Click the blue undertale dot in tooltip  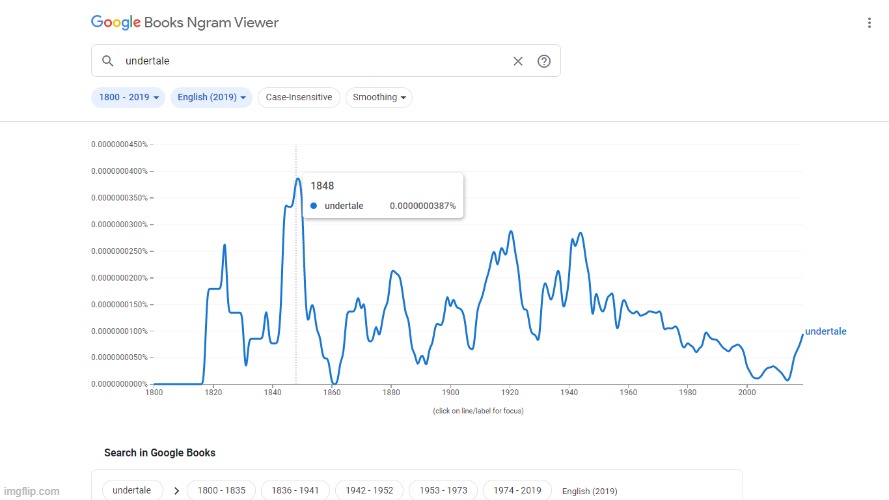(314, 206)
